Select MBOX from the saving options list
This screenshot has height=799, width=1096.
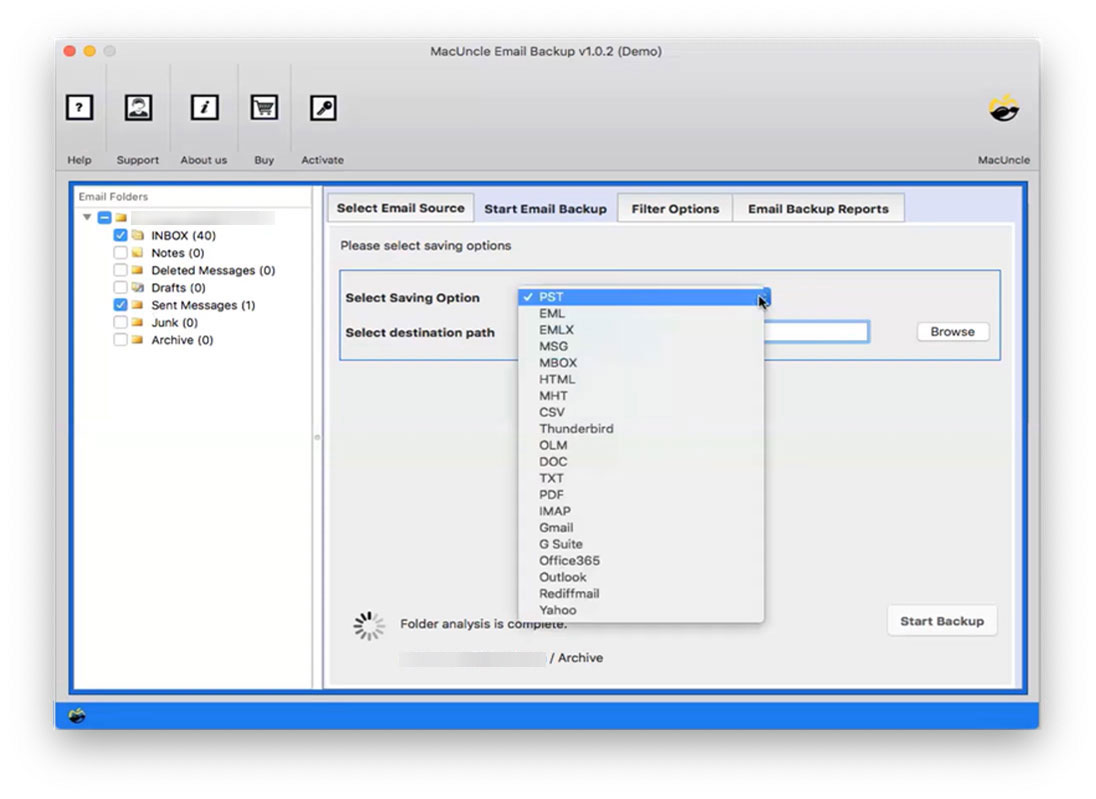[558, 362]
